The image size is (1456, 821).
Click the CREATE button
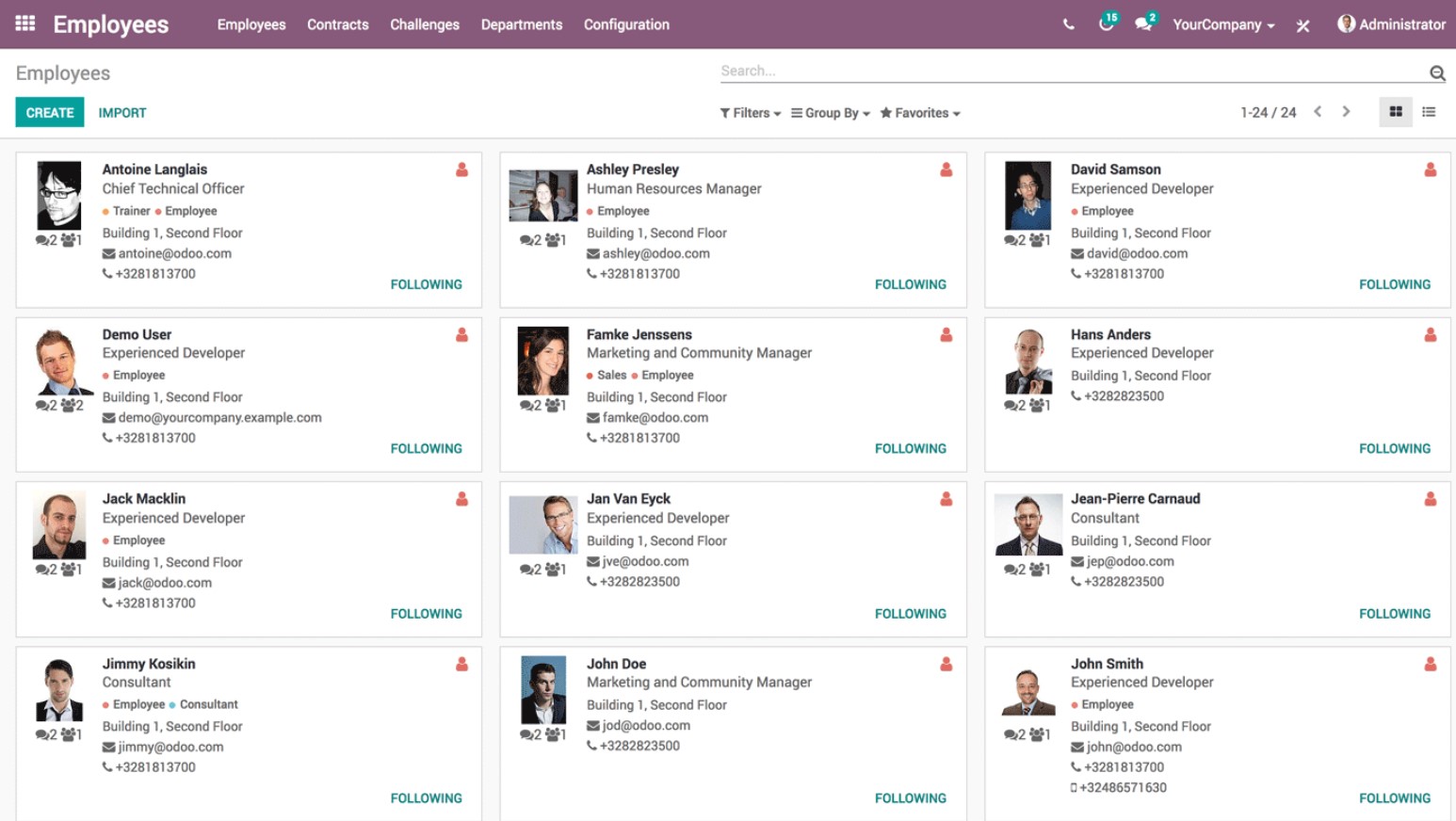pyautogui.click(x=50, y=112)
